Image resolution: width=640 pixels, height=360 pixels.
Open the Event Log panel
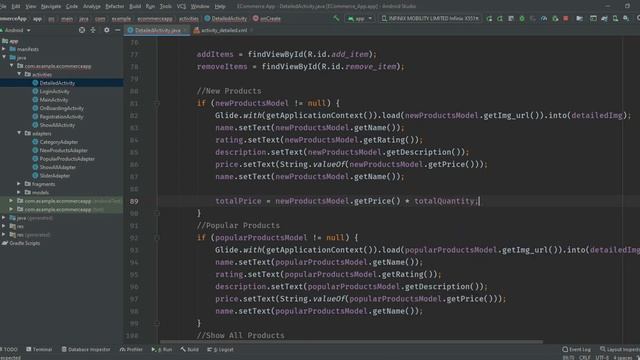(x=576, y=349)
